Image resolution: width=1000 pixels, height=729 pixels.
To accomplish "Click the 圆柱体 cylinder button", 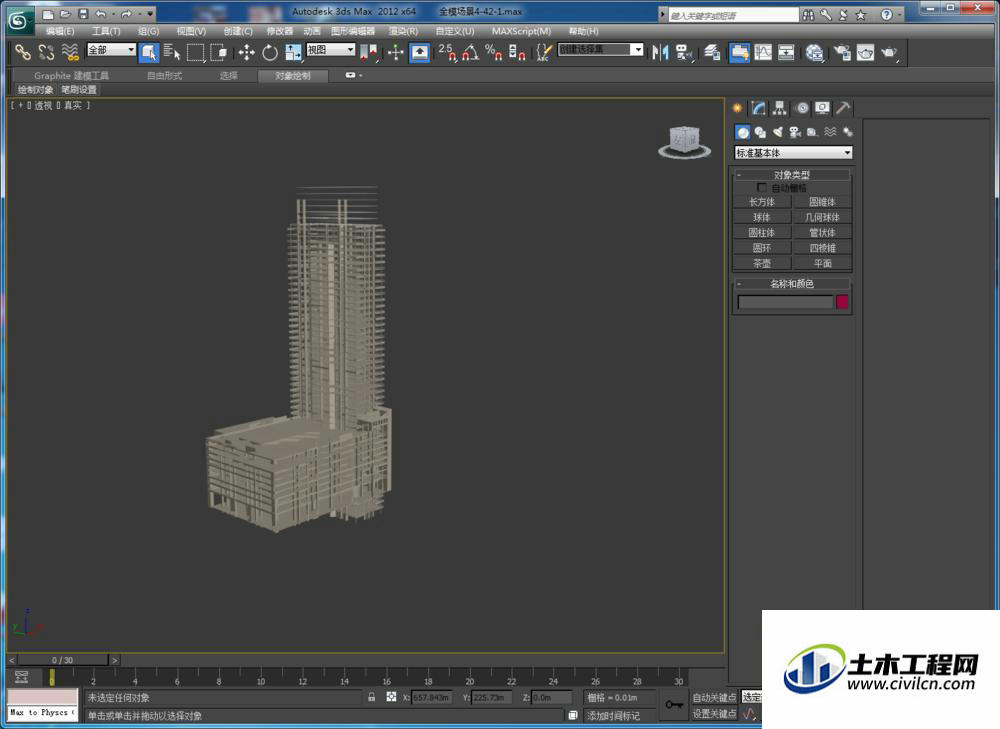I will pos(762,232).
